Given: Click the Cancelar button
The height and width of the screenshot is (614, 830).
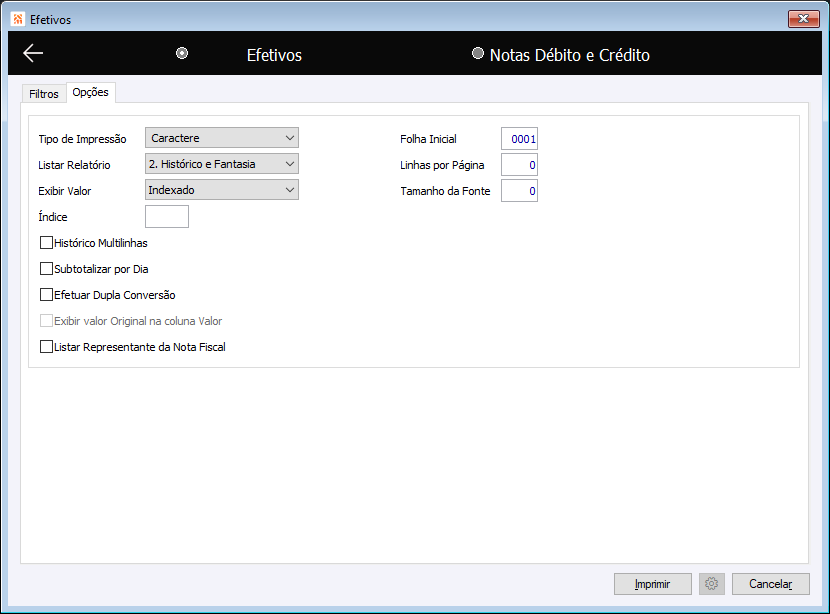Looking at the screenshot, I should pyautogui.click(x=771, y=584).
